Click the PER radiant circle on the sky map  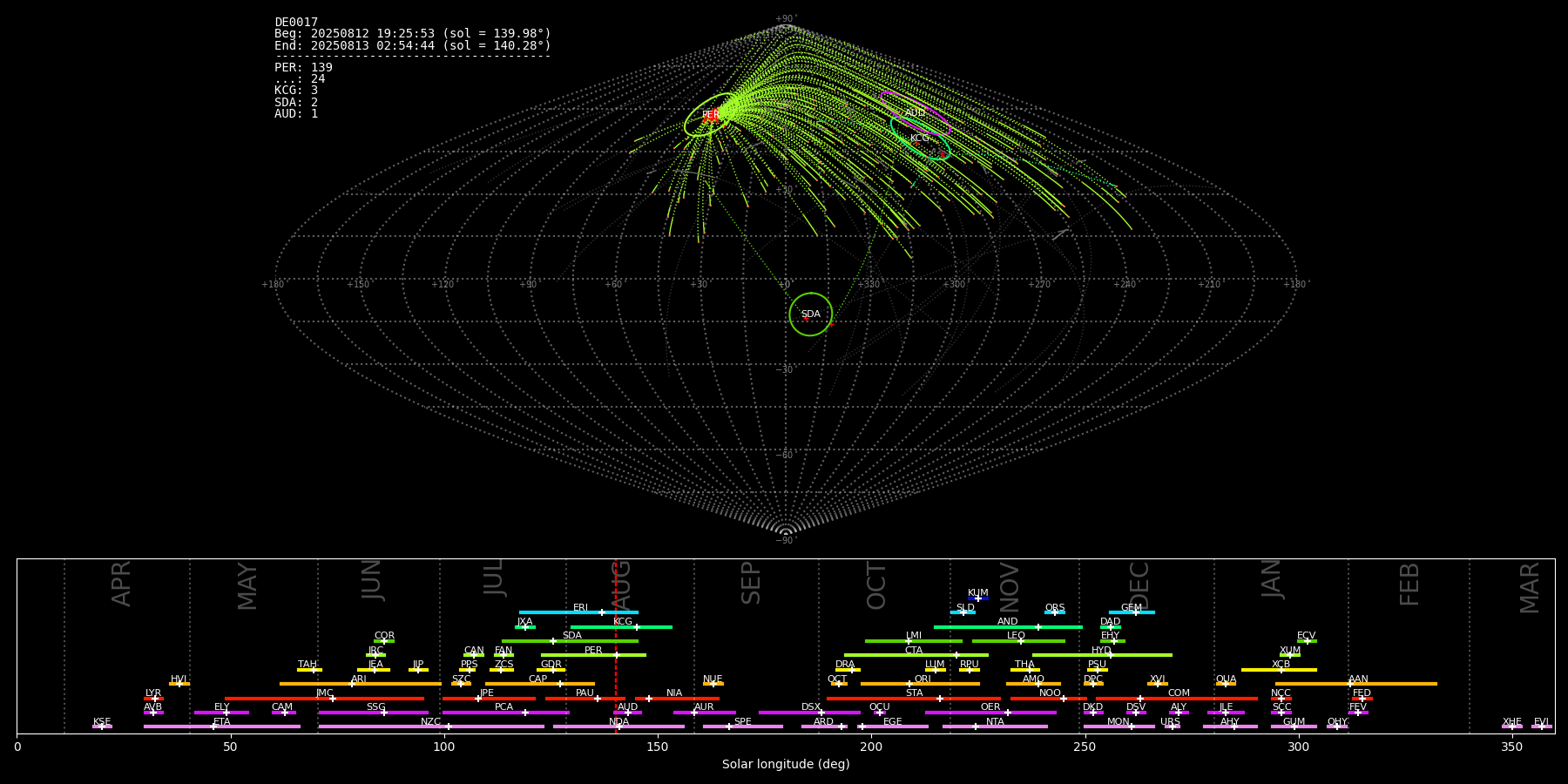pos(708,115)
